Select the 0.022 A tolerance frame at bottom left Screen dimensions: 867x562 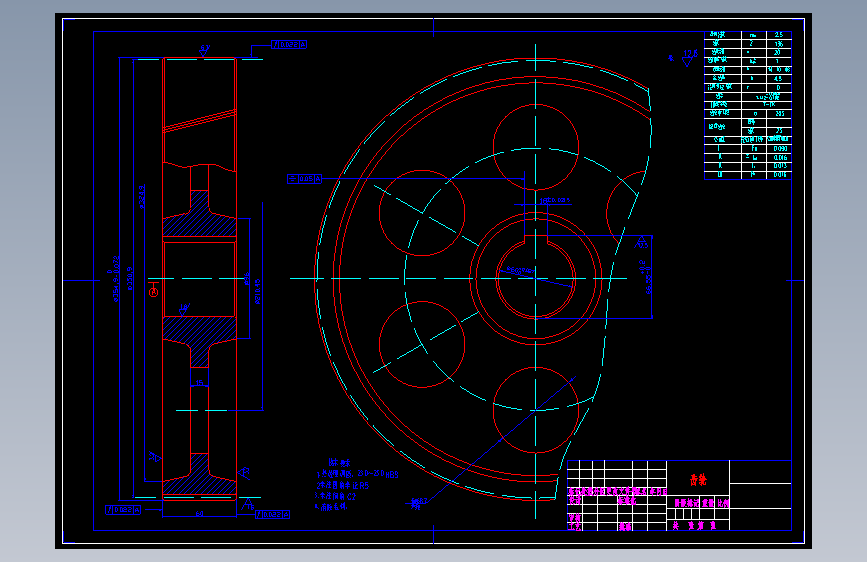[123, 510]
